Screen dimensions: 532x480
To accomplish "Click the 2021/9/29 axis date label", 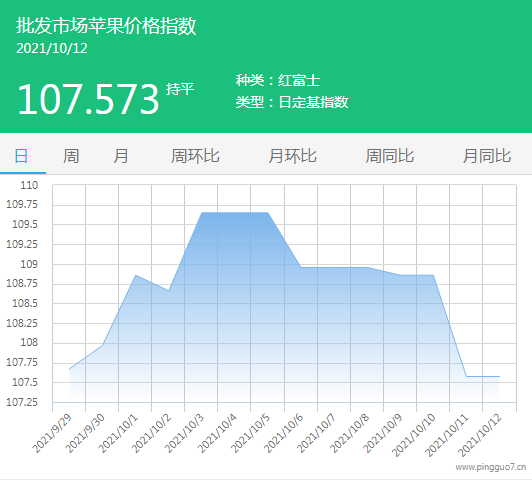I will [53, 433].
